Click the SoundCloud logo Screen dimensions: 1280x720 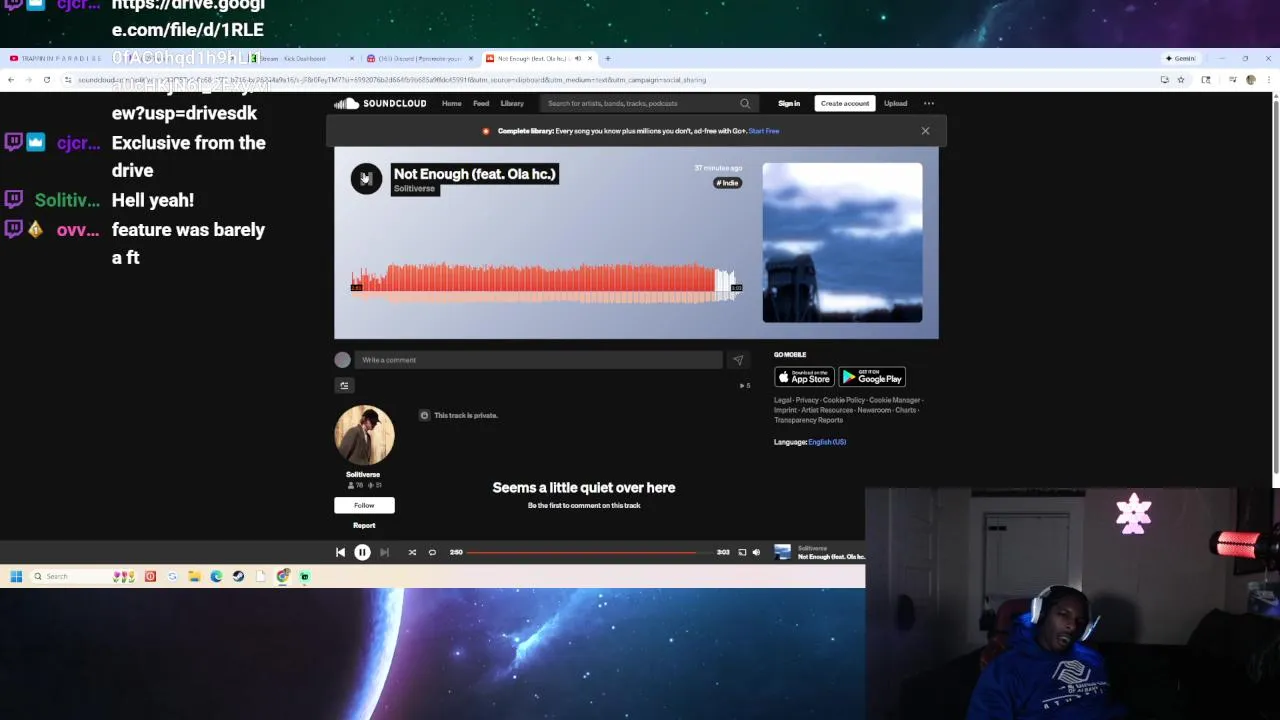pyautogui.click(x=380, y=103)
